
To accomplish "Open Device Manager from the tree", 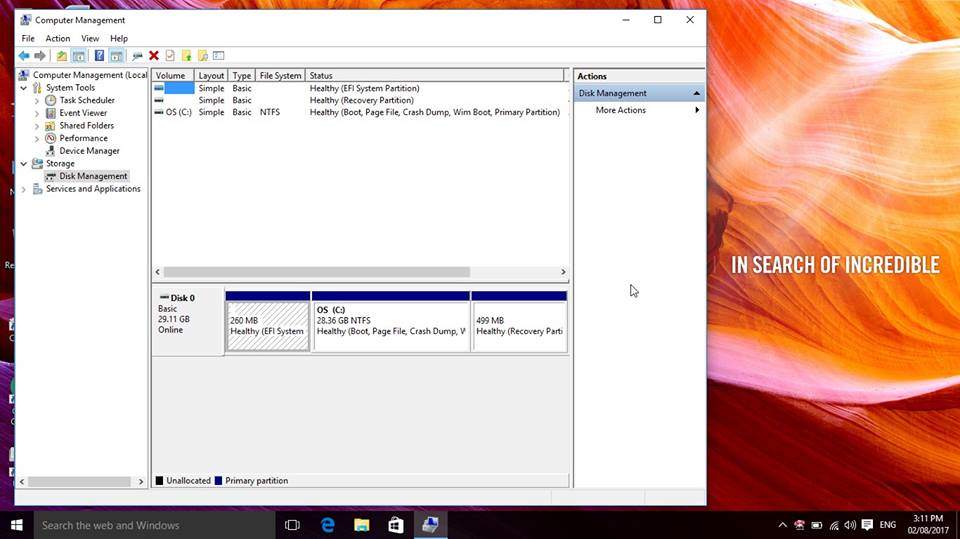I will 89,151.
